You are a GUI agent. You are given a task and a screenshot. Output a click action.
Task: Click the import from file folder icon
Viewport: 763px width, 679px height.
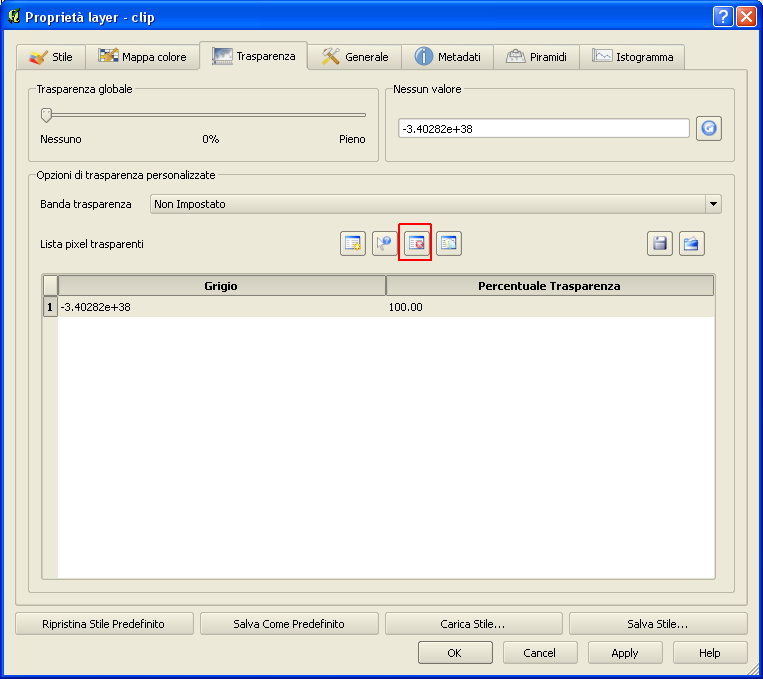coord(692,243)
